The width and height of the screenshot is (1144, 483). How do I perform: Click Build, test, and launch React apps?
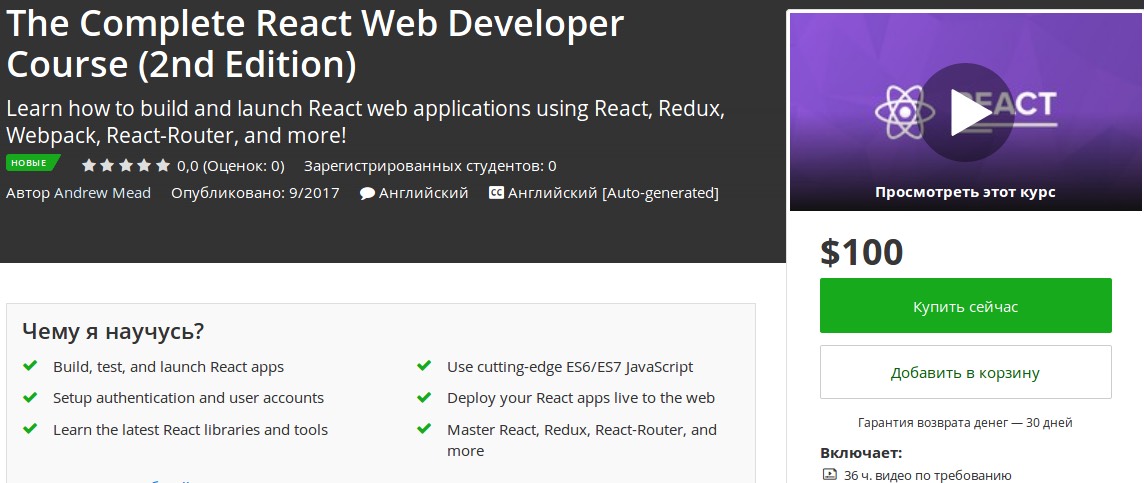click(169, 366)
